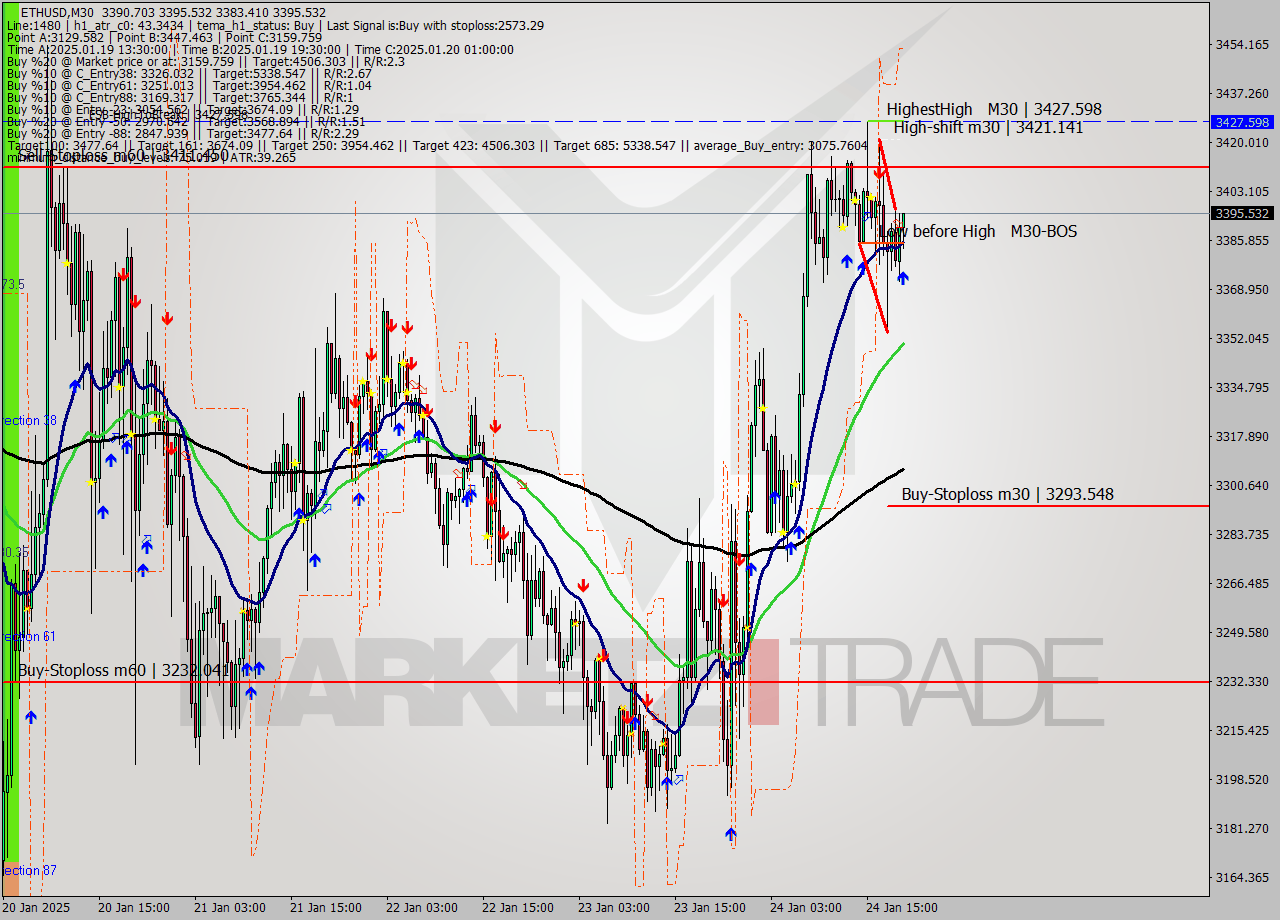Click the '23 Jan 03:00' time axis label

tap(613, 908)
